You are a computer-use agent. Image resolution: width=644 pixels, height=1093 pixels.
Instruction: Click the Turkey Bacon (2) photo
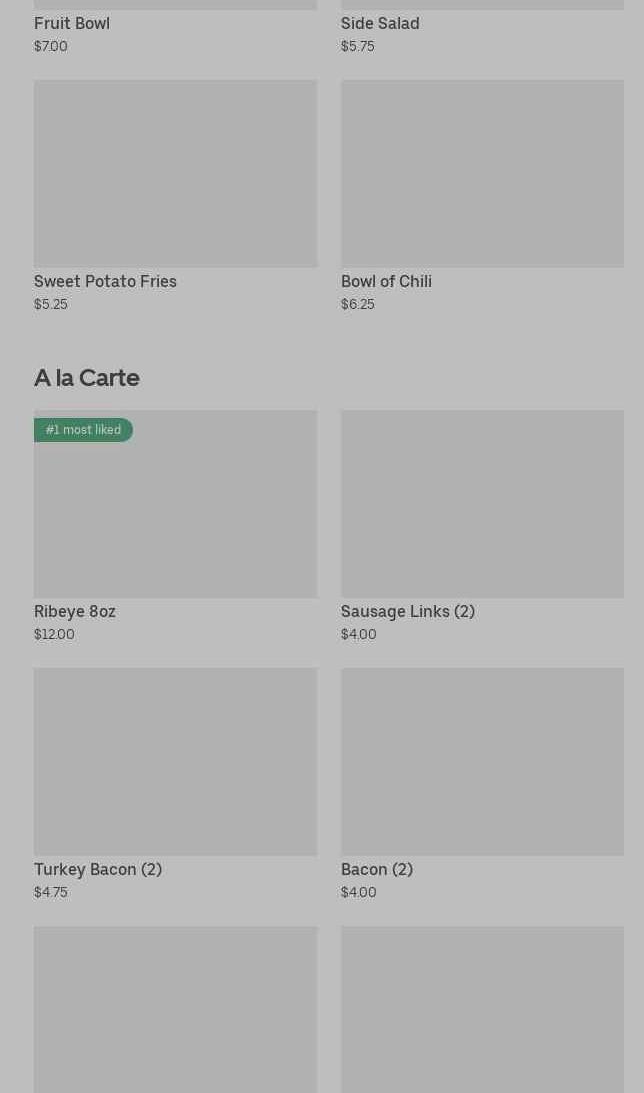(175, 761)
